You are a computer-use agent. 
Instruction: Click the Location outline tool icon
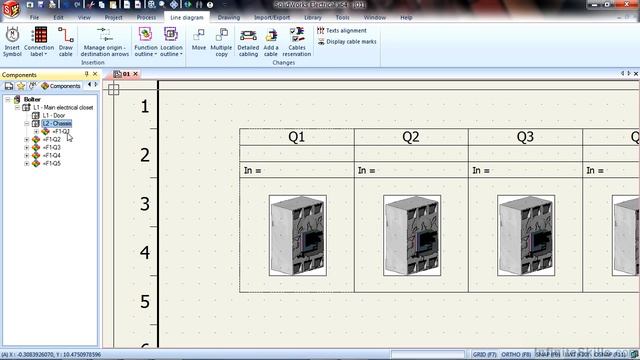click(171, 34)
